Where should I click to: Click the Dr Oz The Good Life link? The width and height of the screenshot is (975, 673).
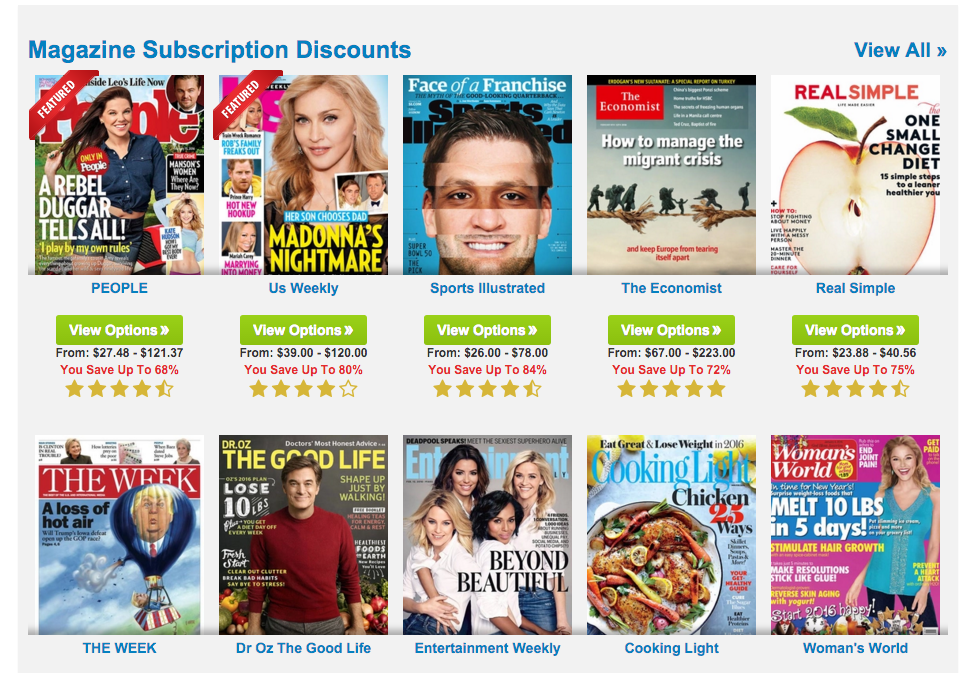pos(303,648)
